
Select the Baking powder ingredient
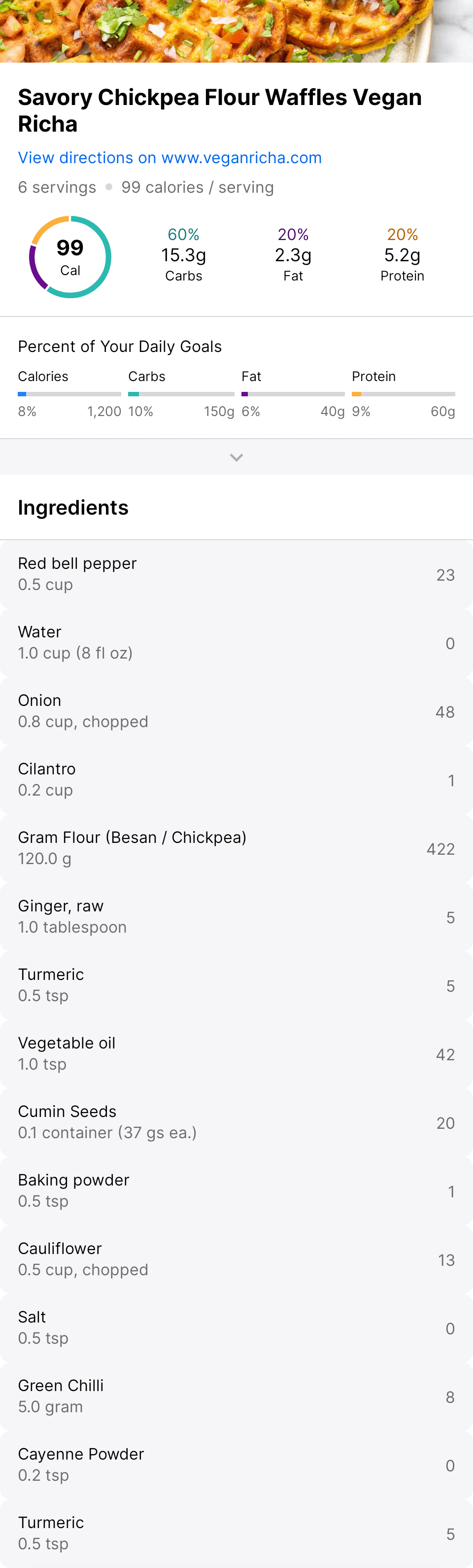236,1190
